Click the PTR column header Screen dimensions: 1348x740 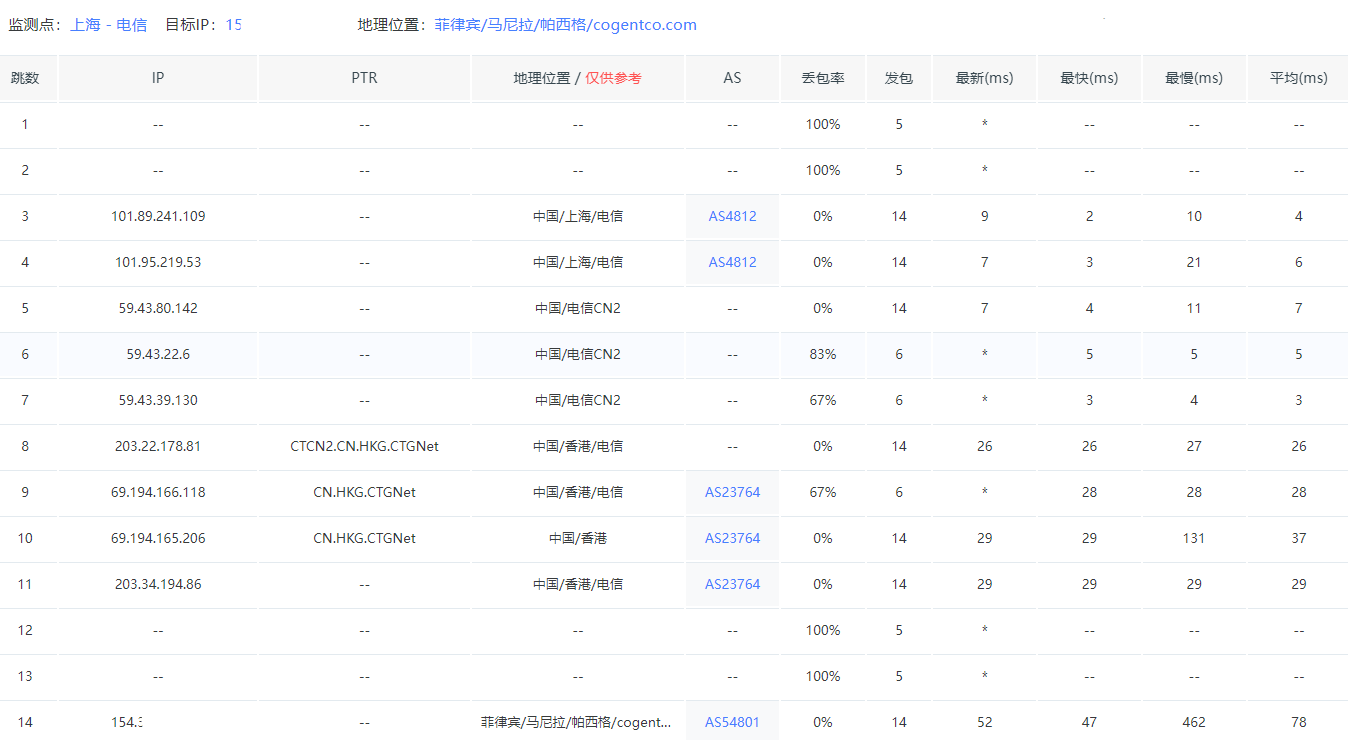(364, 78)
